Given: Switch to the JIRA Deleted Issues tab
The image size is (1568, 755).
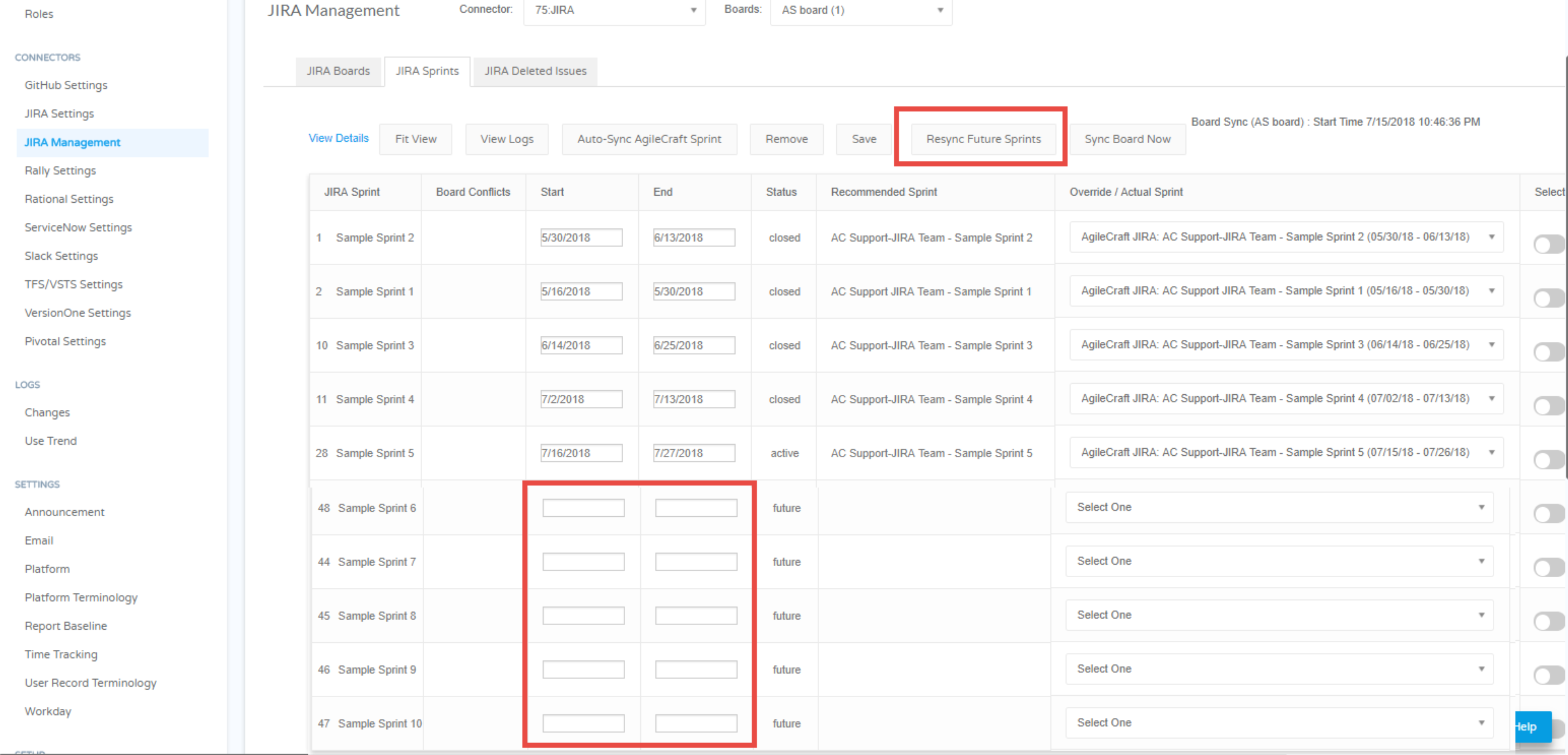Looking at the screenshot, I should [x=535, y=71].
